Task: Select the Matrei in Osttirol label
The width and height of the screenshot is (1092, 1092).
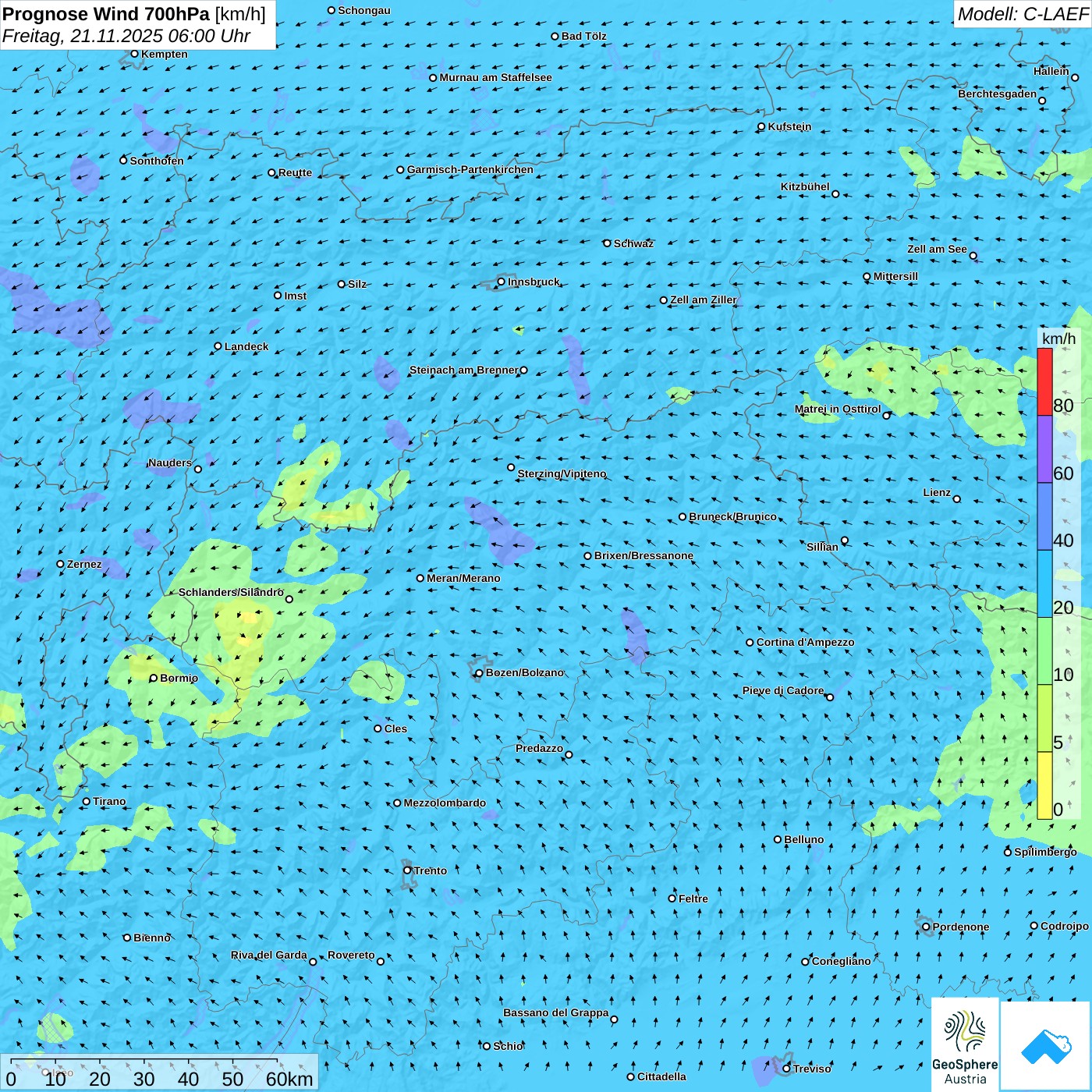Action: pyautogui.click(x=838, y=409)
